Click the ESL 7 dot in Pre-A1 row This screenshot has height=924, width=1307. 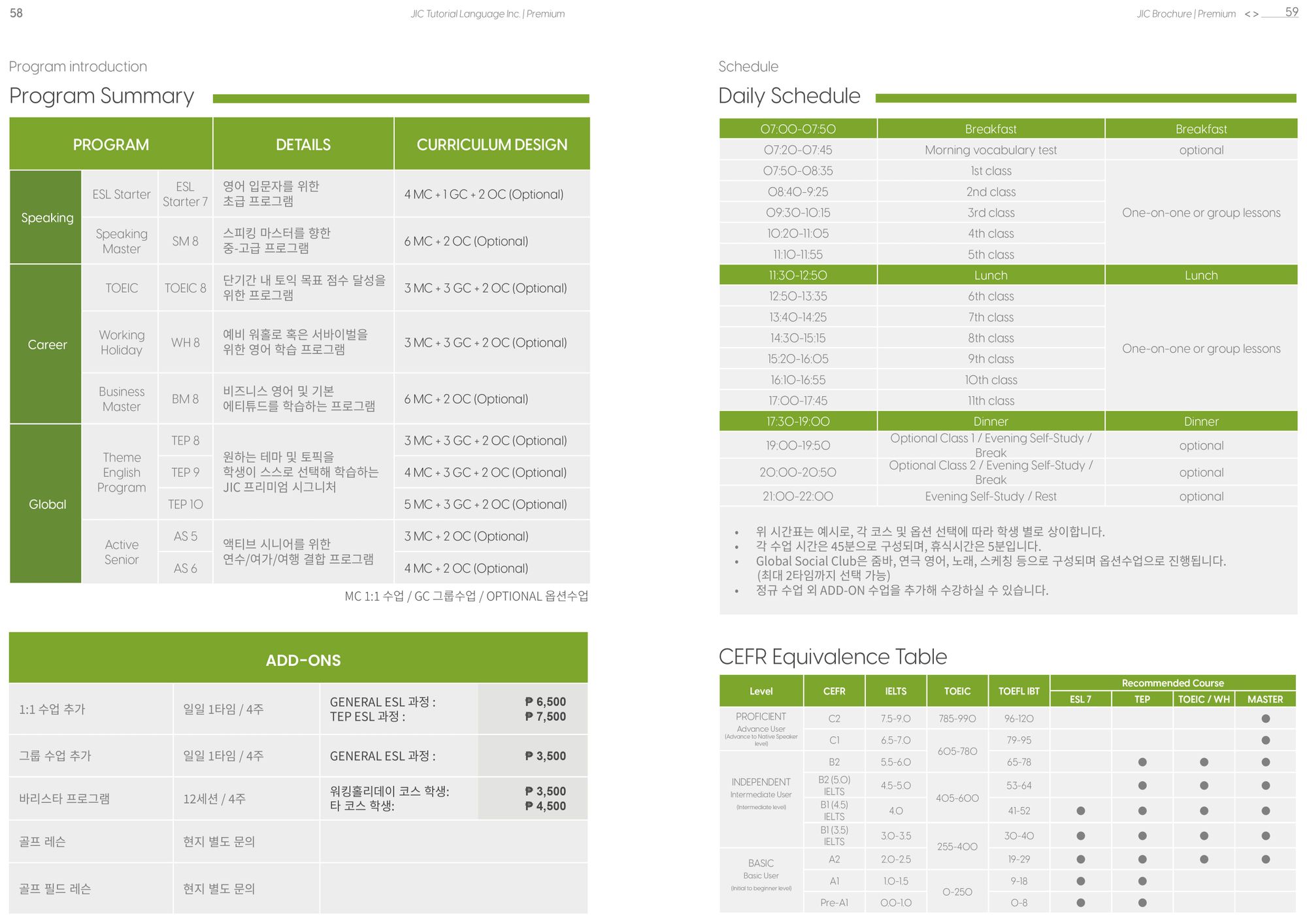point(1081,902)
